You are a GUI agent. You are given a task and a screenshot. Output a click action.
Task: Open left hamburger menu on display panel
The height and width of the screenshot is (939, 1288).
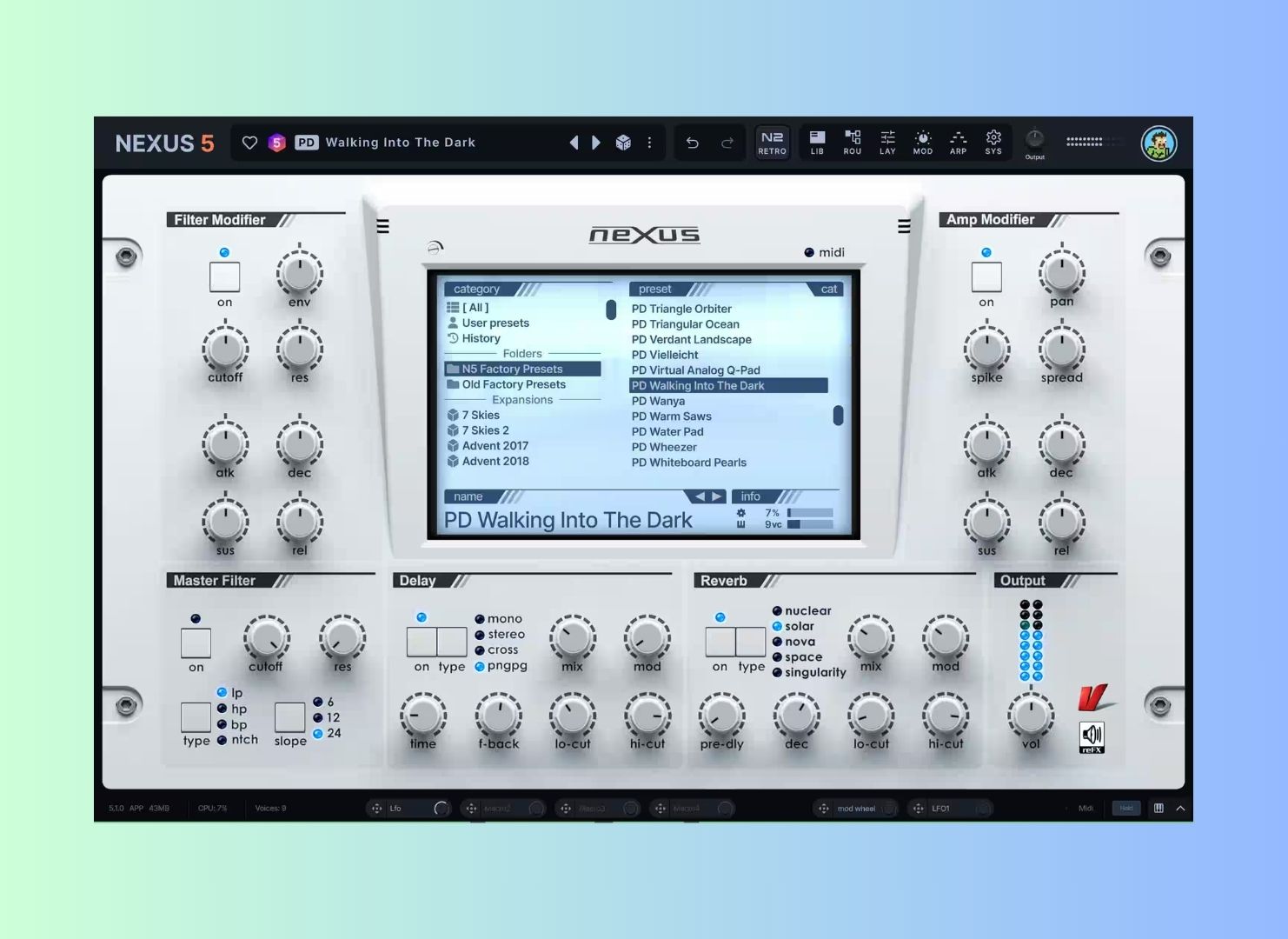[382, 227]
